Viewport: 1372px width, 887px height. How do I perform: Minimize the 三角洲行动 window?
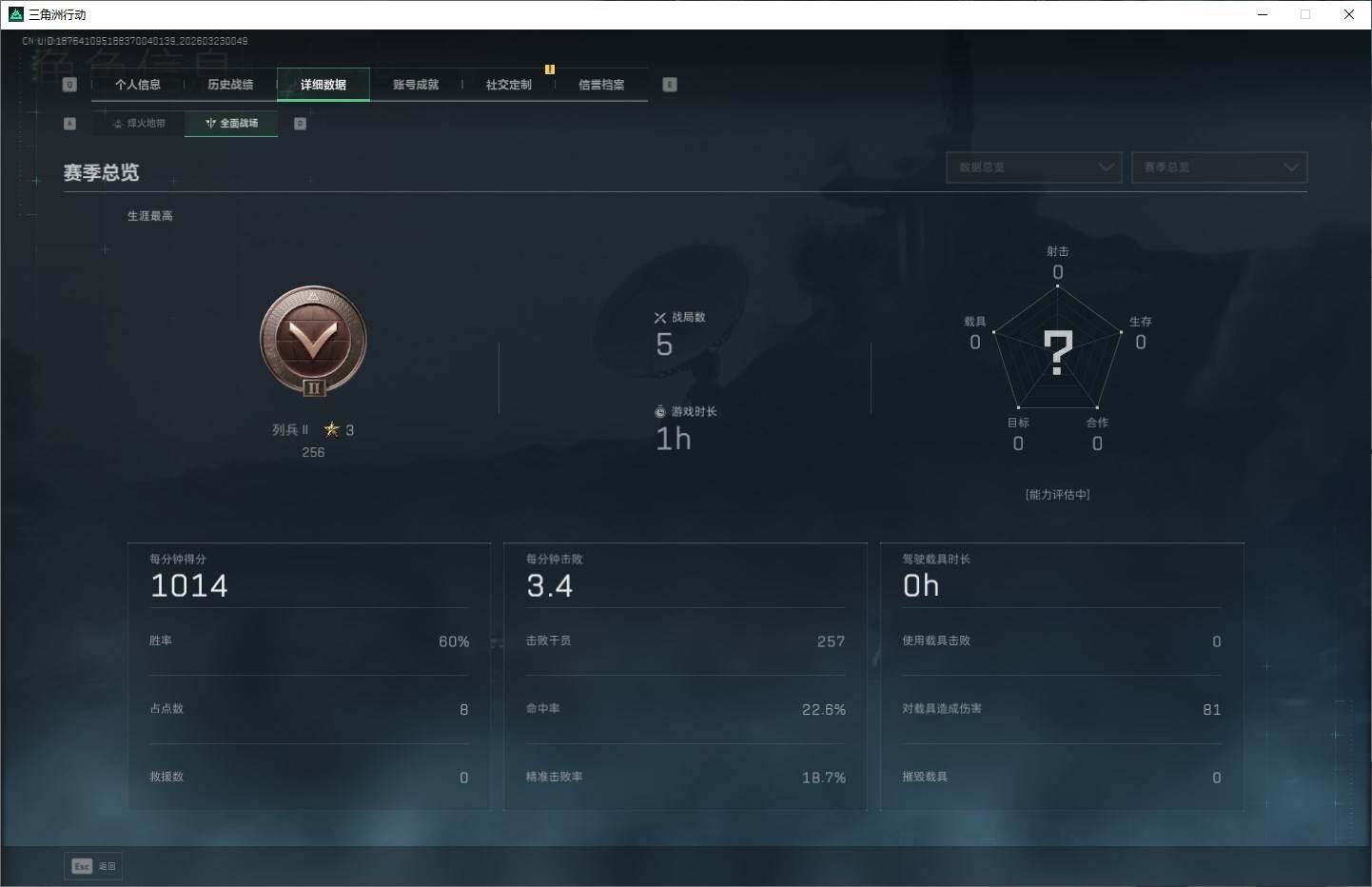pyautogui.click(x=1263, y=14)
